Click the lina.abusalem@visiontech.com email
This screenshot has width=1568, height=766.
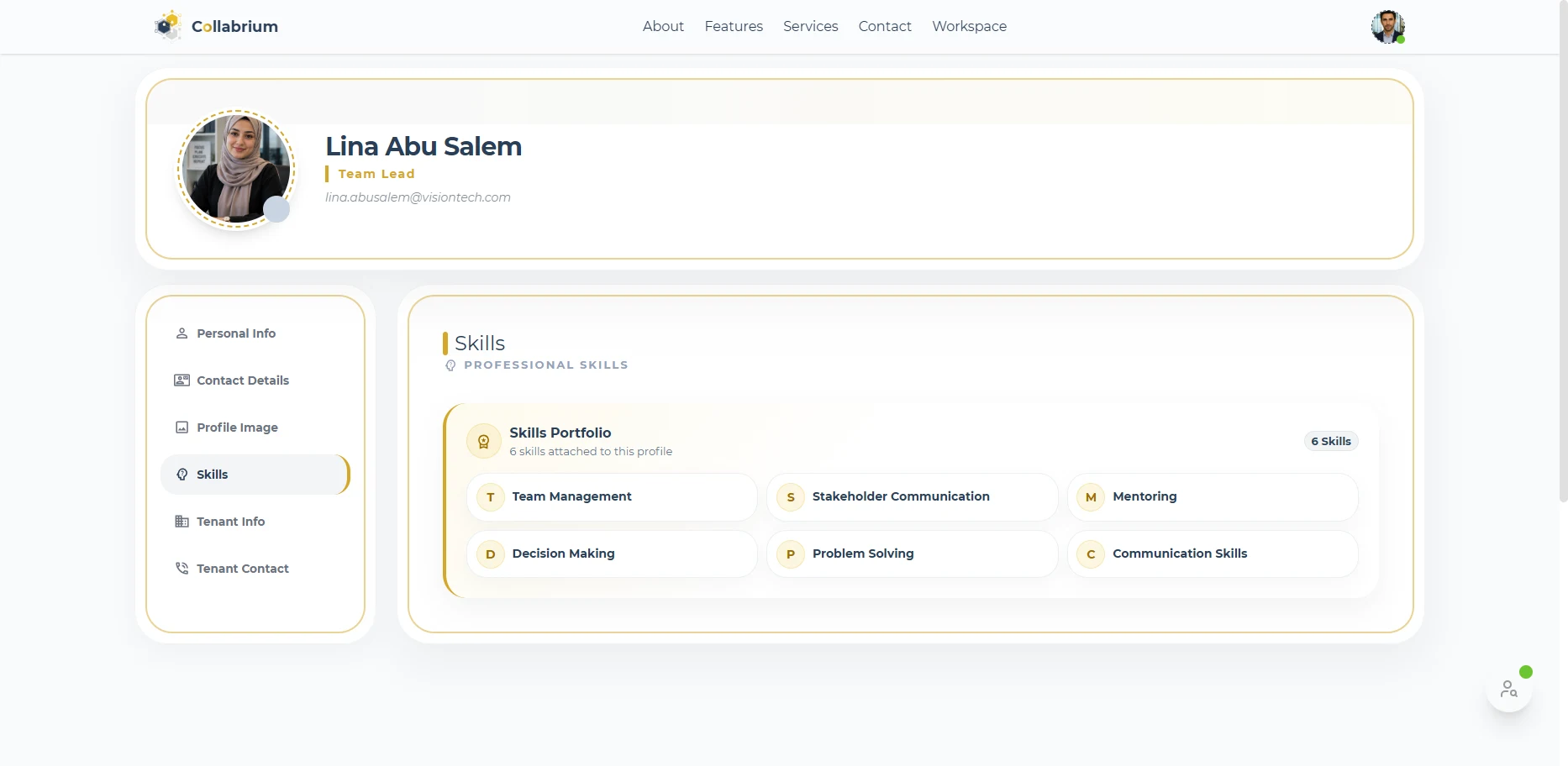pyautogui.click(x=418, y=197)
